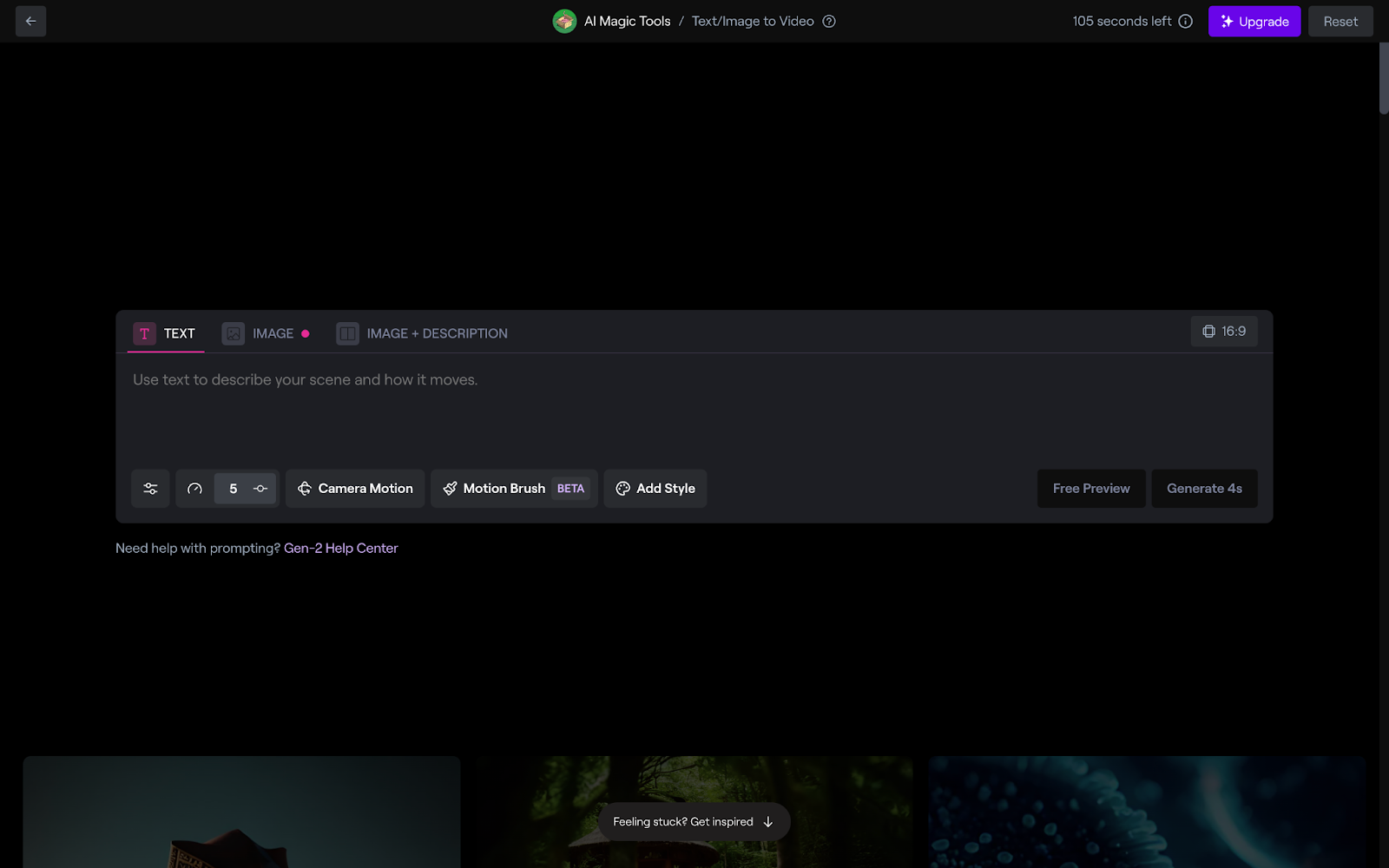Click AI Magic Tools breadcrumb
1389x868 pixels.
pyautogui.click(x=627, y=21)
